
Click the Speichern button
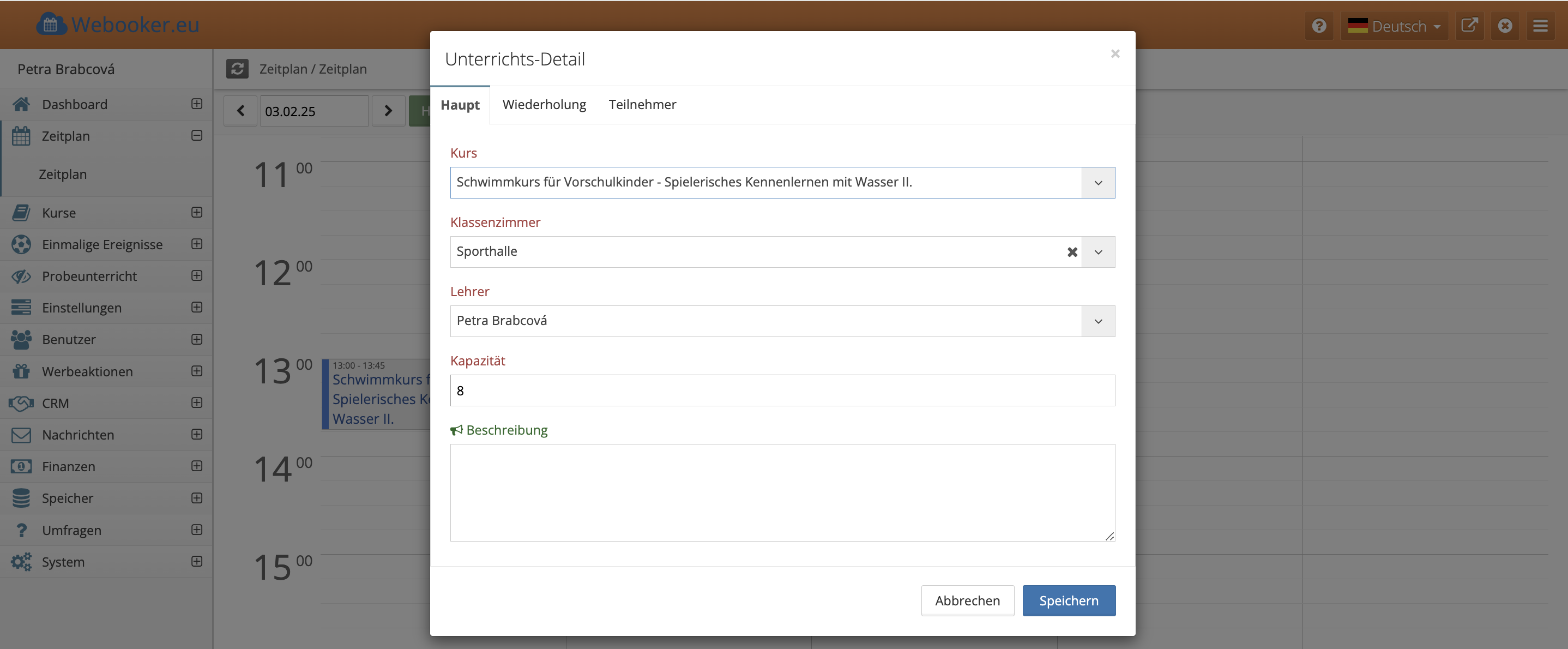tap(1068, 601)
